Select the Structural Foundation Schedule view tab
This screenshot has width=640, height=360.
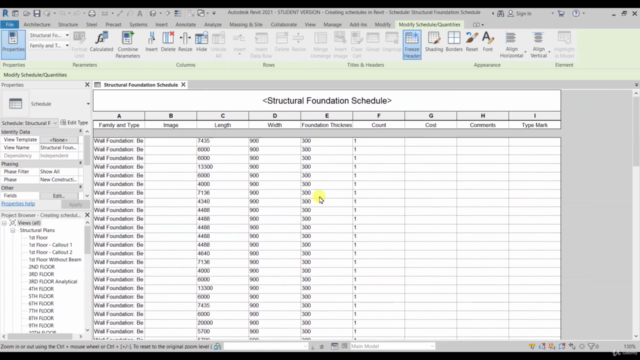click(140, 85)
